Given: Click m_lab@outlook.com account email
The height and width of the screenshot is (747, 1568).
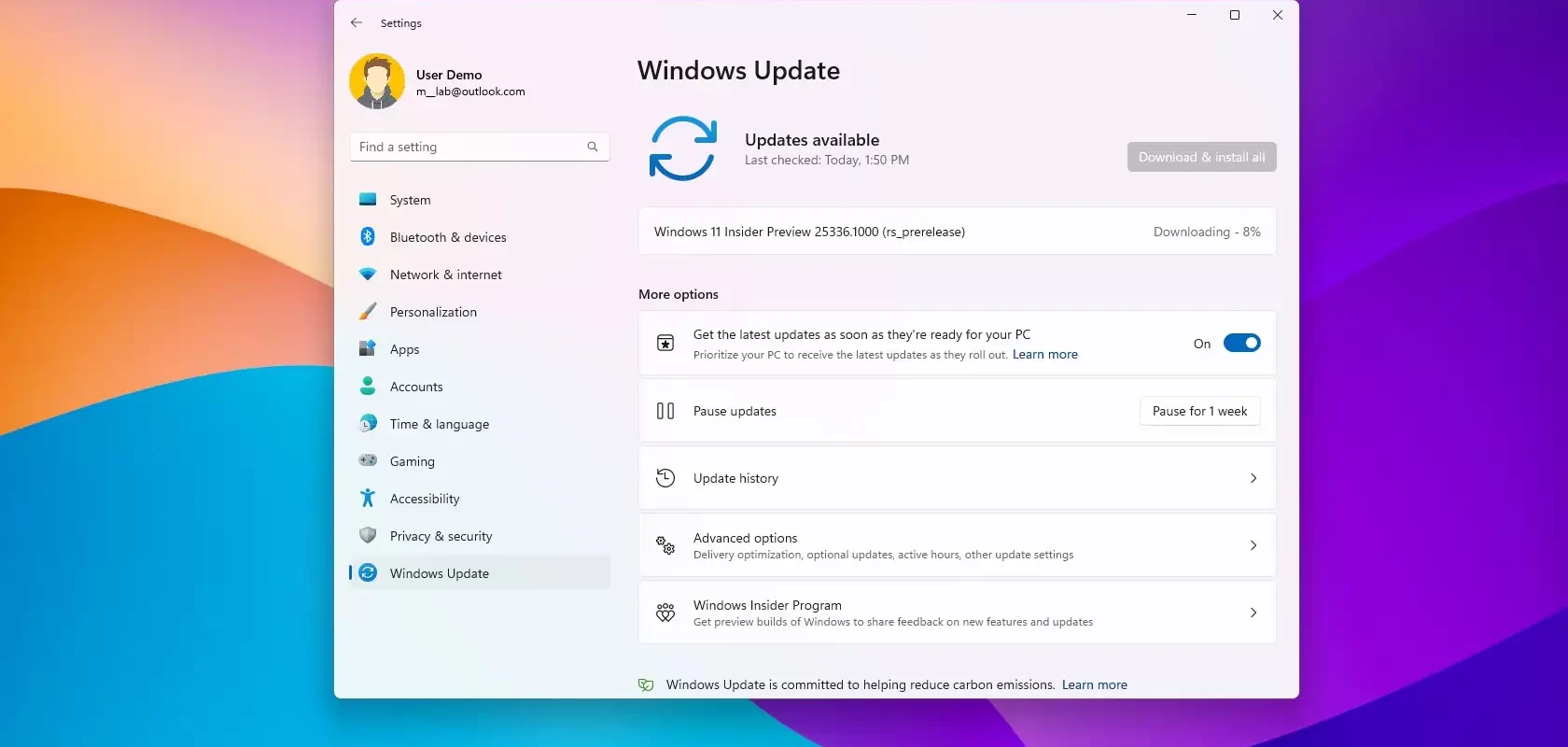Looking at the screenshot, I should [470, 92].
